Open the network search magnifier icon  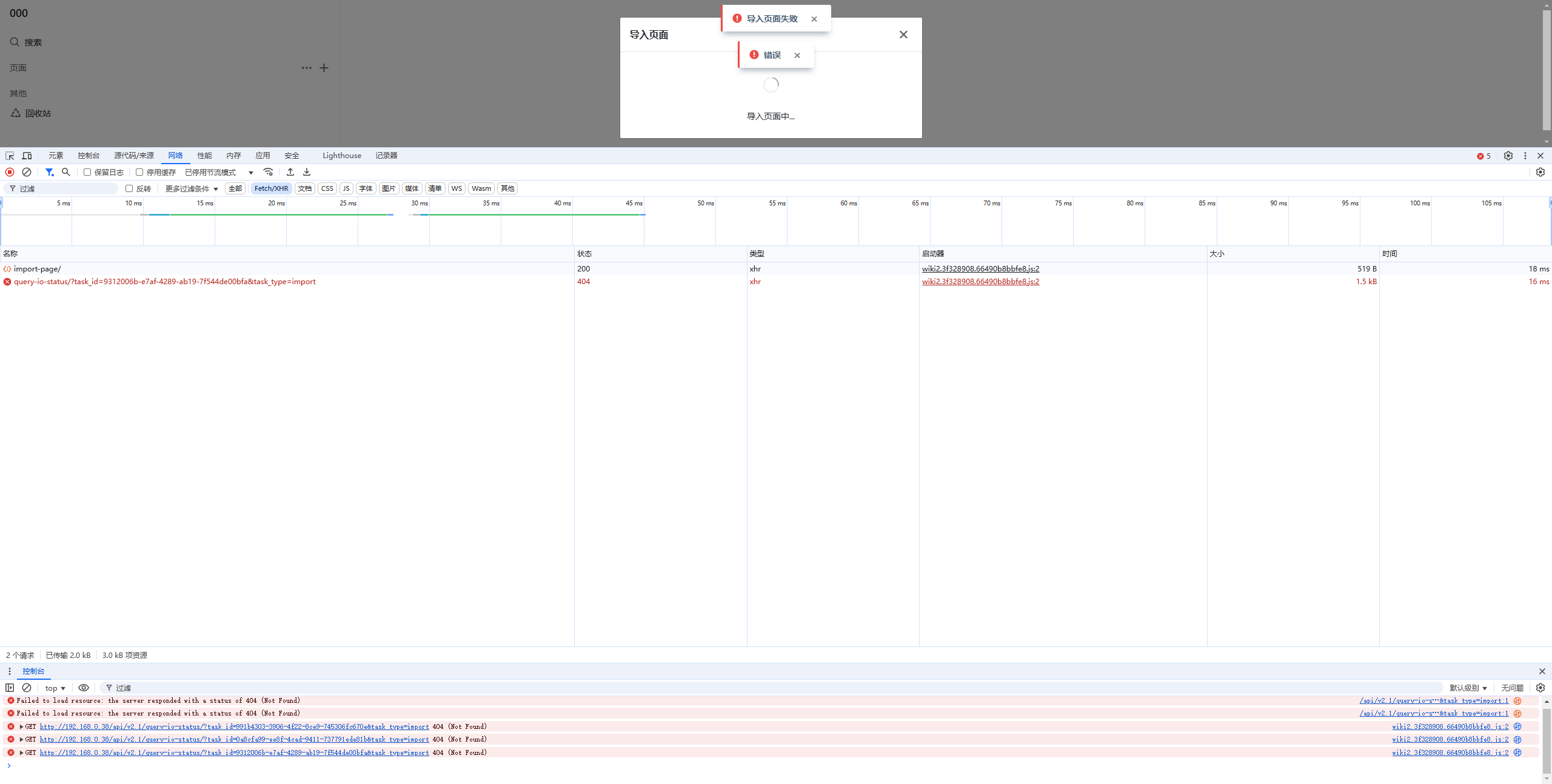pyautogui.click(x=66, y=172)
